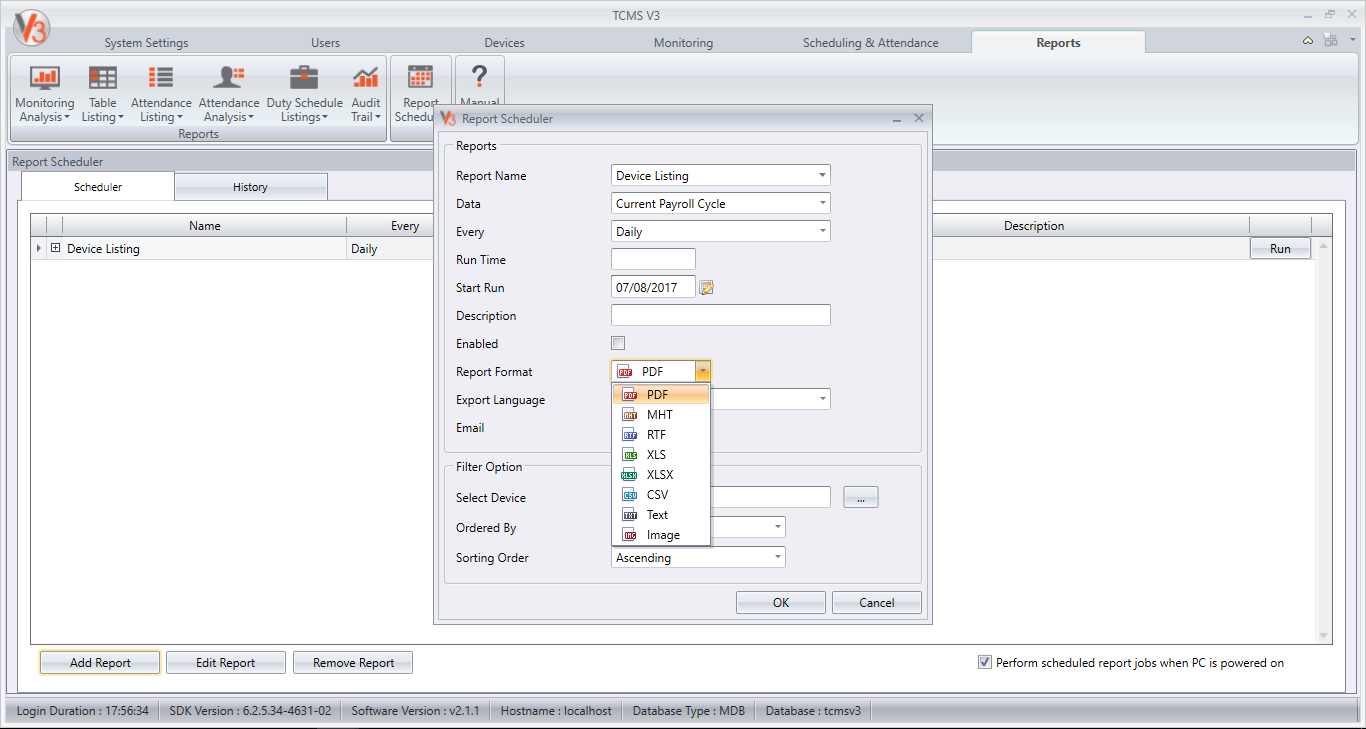1366x729 pixels.
Task: Choose Text format from list
Action: click(661, 515)
